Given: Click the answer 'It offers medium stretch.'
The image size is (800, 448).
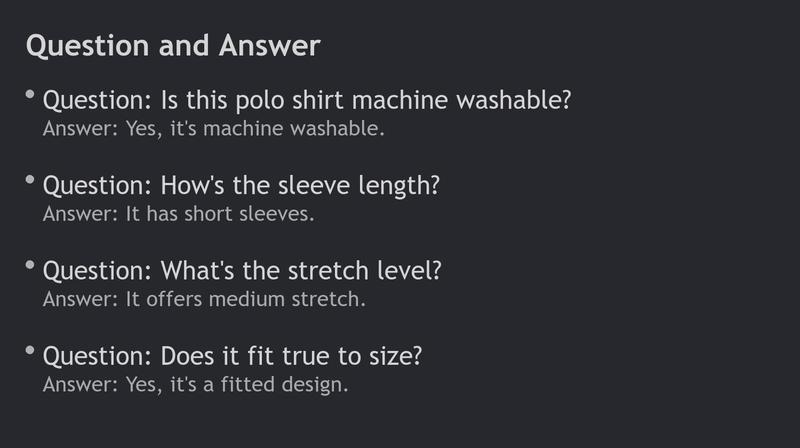Looking at the screenshot, I should pos(204,299).
